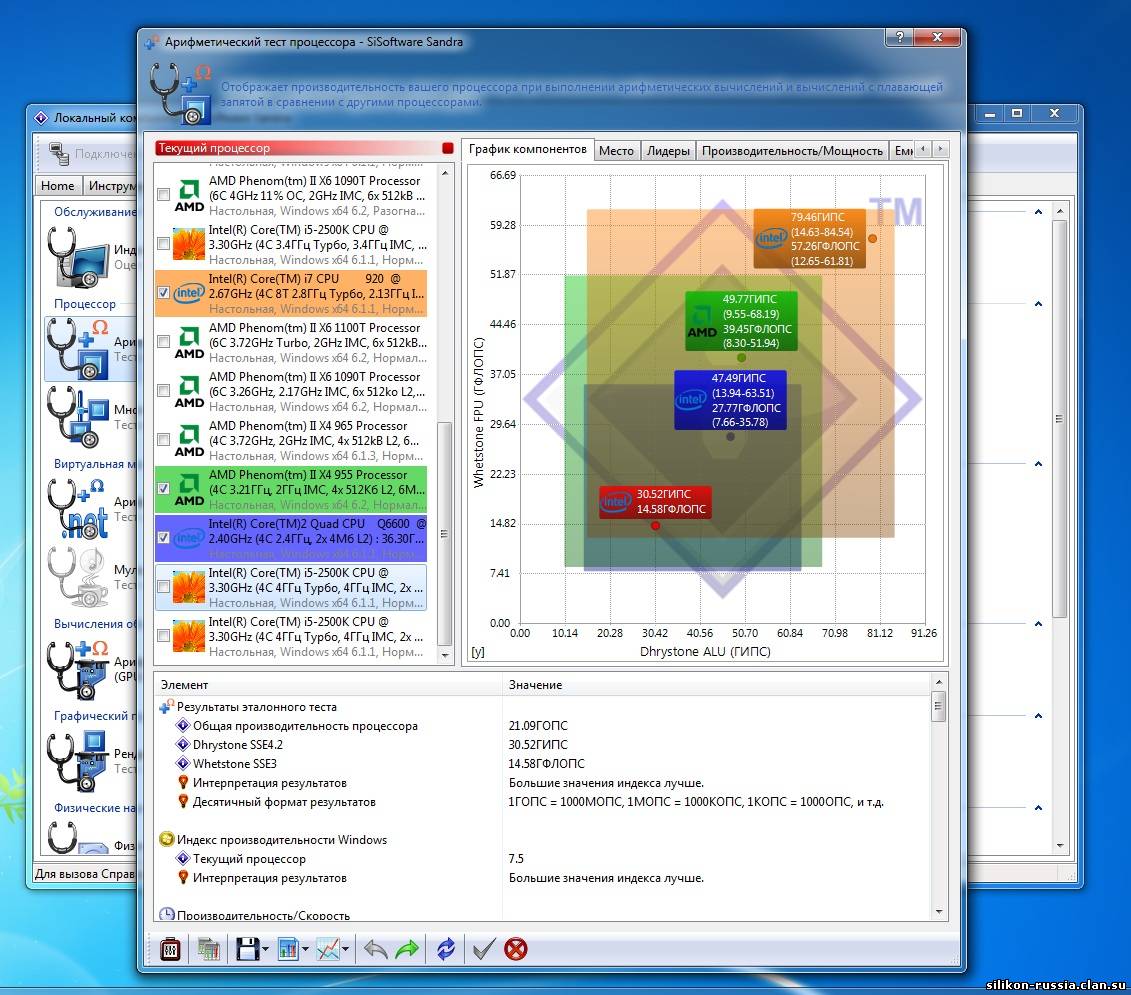This screenshot has height=995, width=1131.
Task: Click the gold Индекс производительности Windows icon
Action: tap(167, 839)
